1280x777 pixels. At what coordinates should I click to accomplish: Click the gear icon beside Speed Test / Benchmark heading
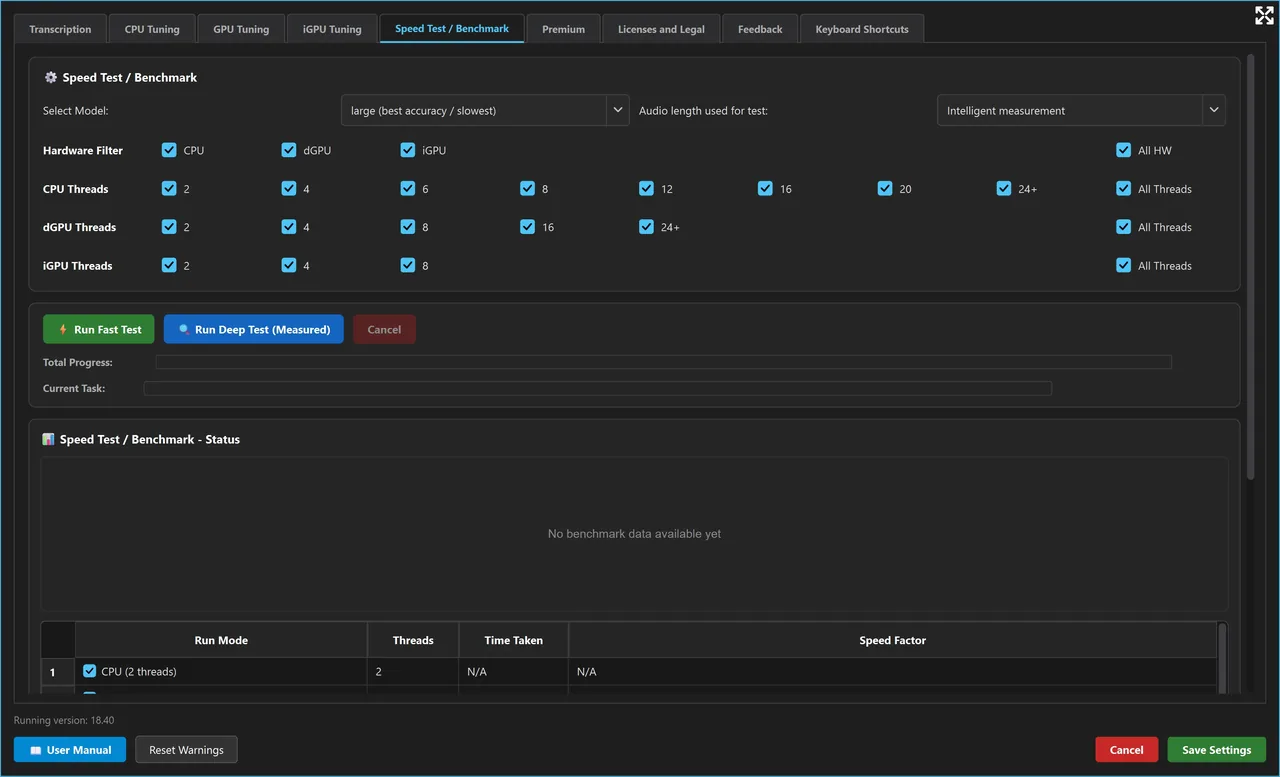click(x=51, y=77)
